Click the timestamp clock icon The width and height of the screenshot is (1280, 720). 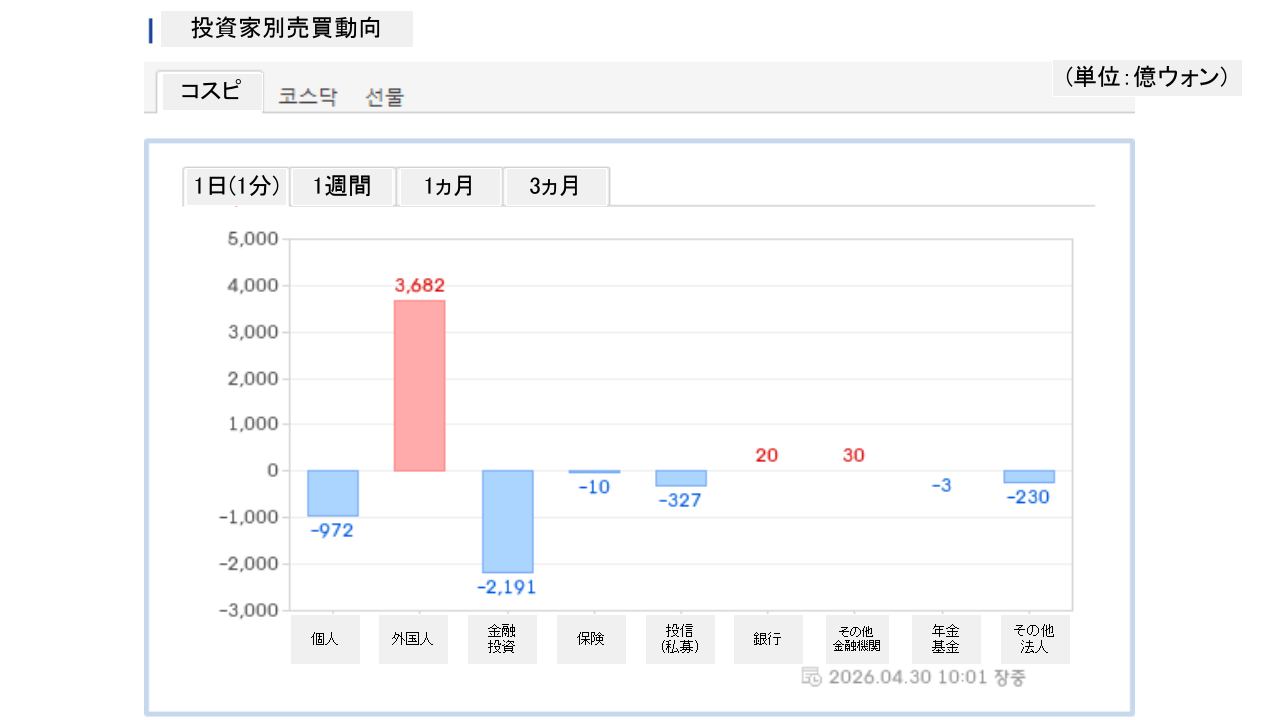tap(812, 677)
